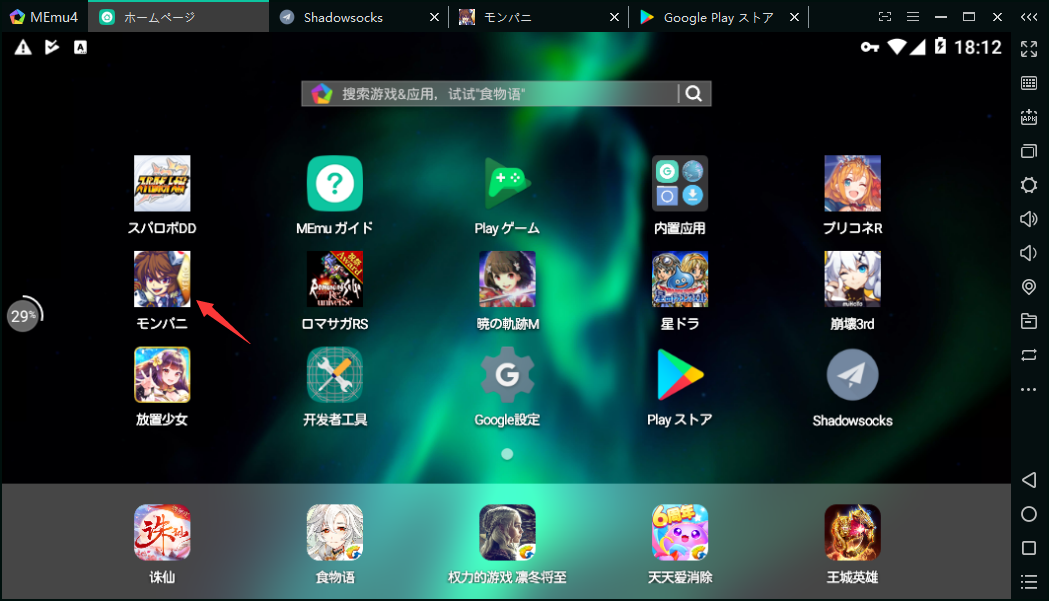Open the keyboard mapping tool
1049x601 pixels.
[x=1029, y=83]
